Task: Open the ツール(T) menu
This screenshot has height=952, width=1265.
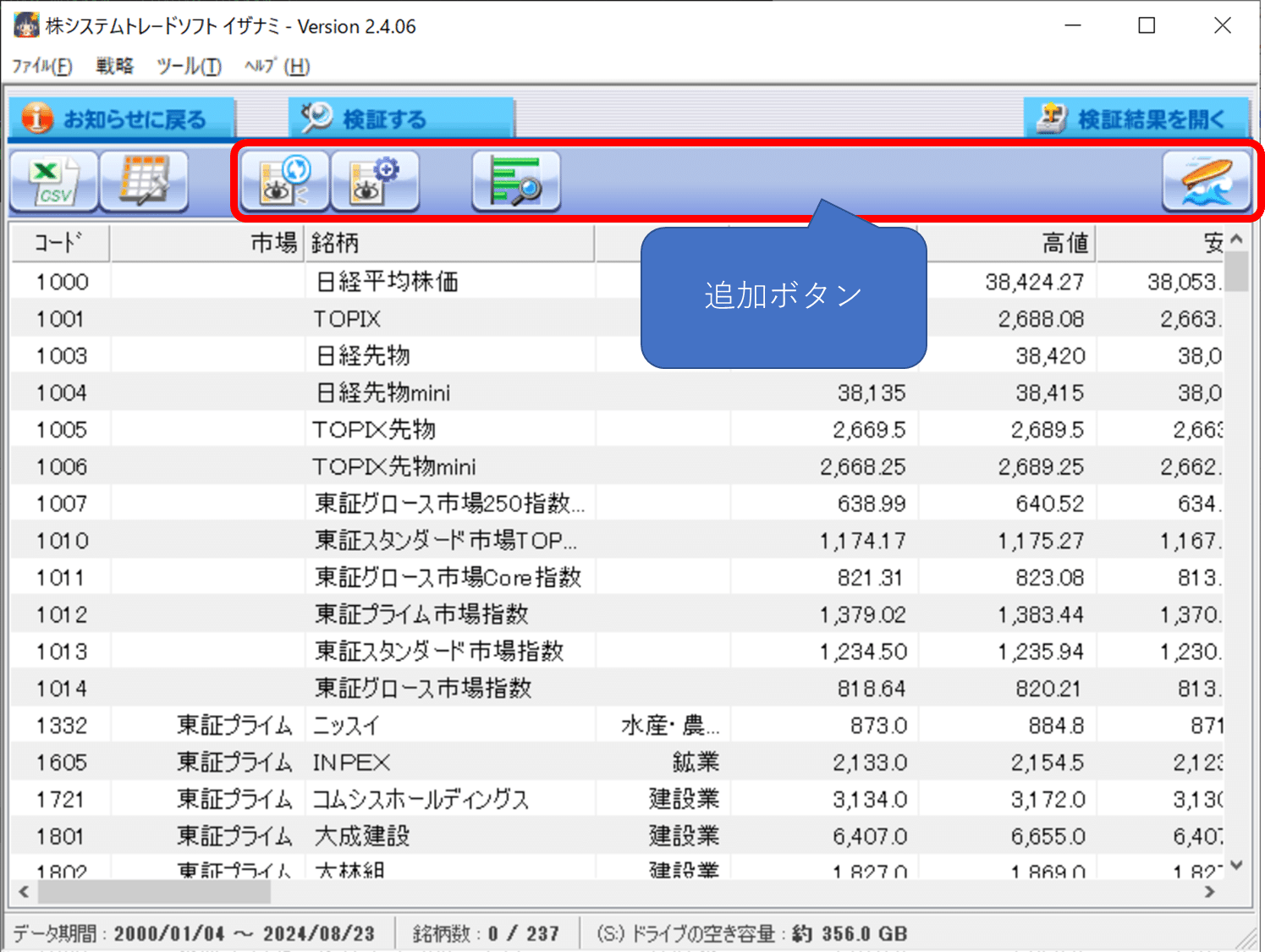Action: click(189, 66)
